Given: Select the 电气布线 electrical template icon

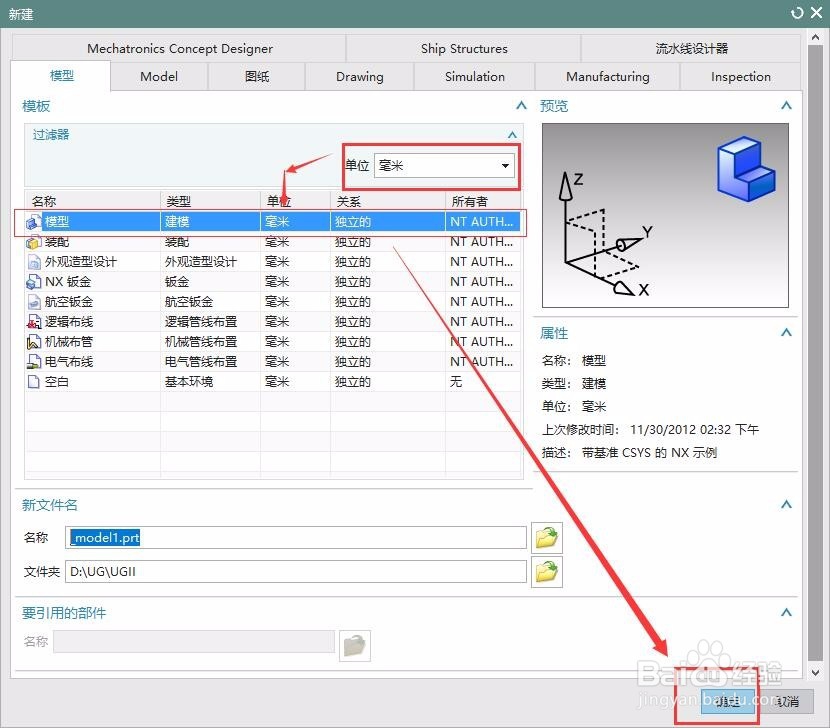Looking at the screenshot, I should tap(31, 361).
